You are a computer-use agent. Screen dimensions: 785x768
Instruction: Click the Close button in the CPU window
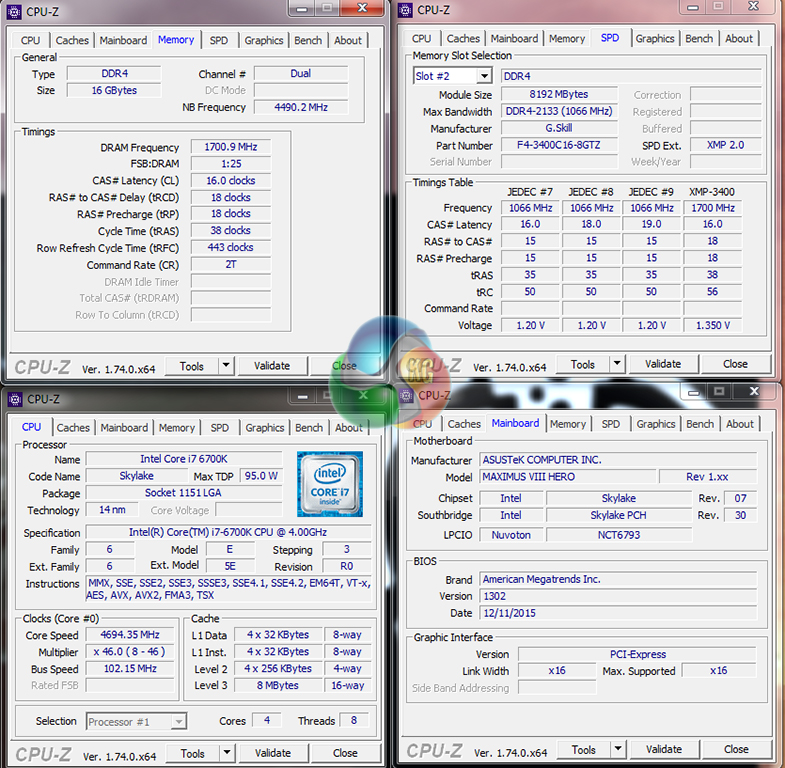[345, 752]
